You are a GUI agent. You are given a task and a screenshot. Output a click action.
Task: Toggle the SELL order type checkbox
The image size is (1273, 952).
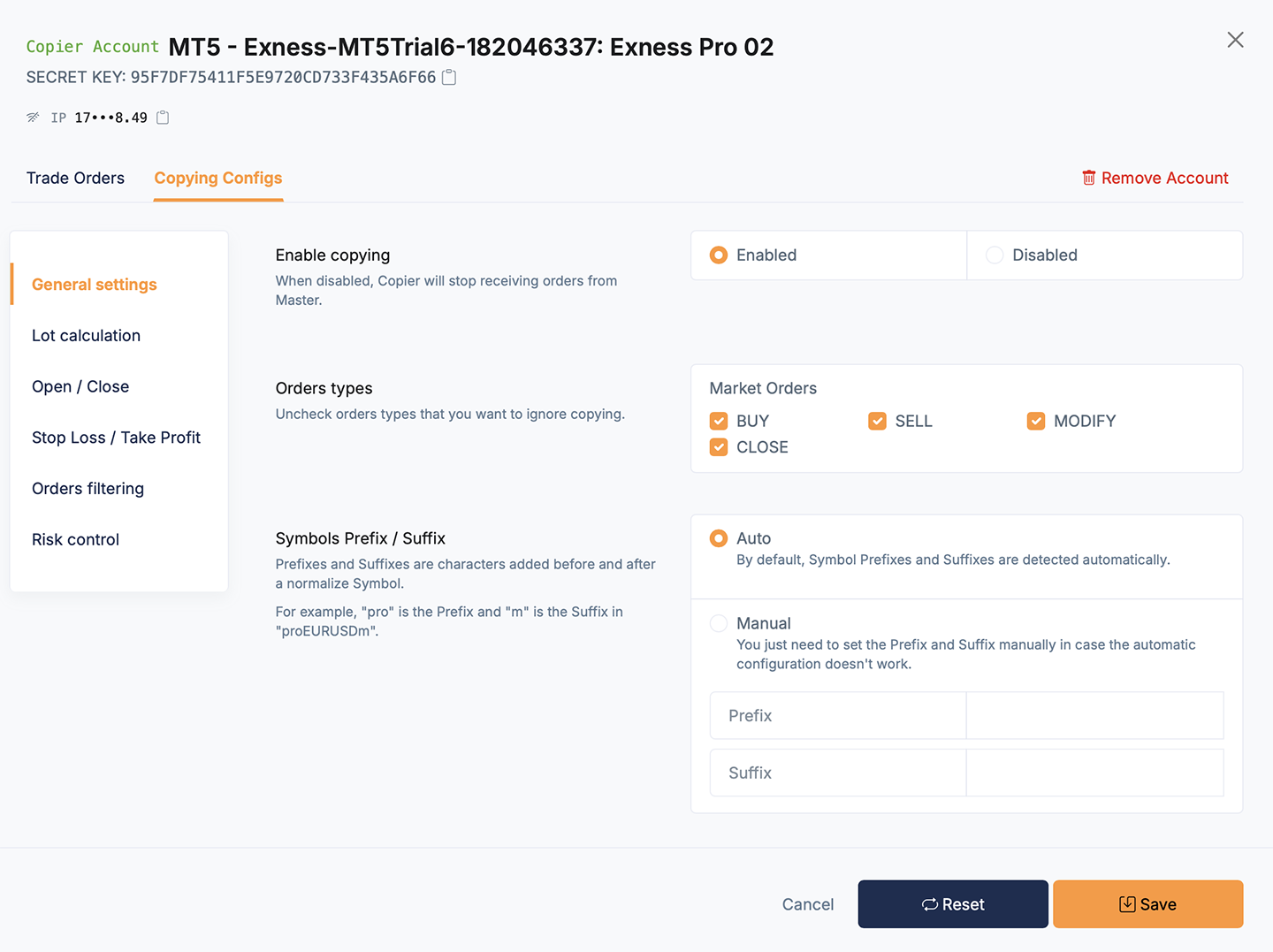(x=877, y=421)
